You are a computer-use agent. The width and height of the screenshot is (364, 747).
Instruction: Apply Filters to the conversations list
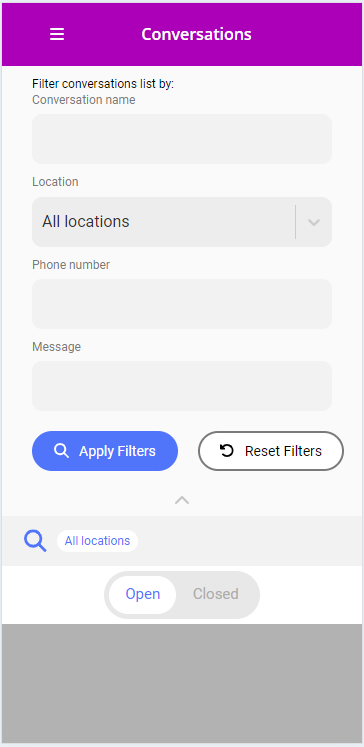point(105,451)
